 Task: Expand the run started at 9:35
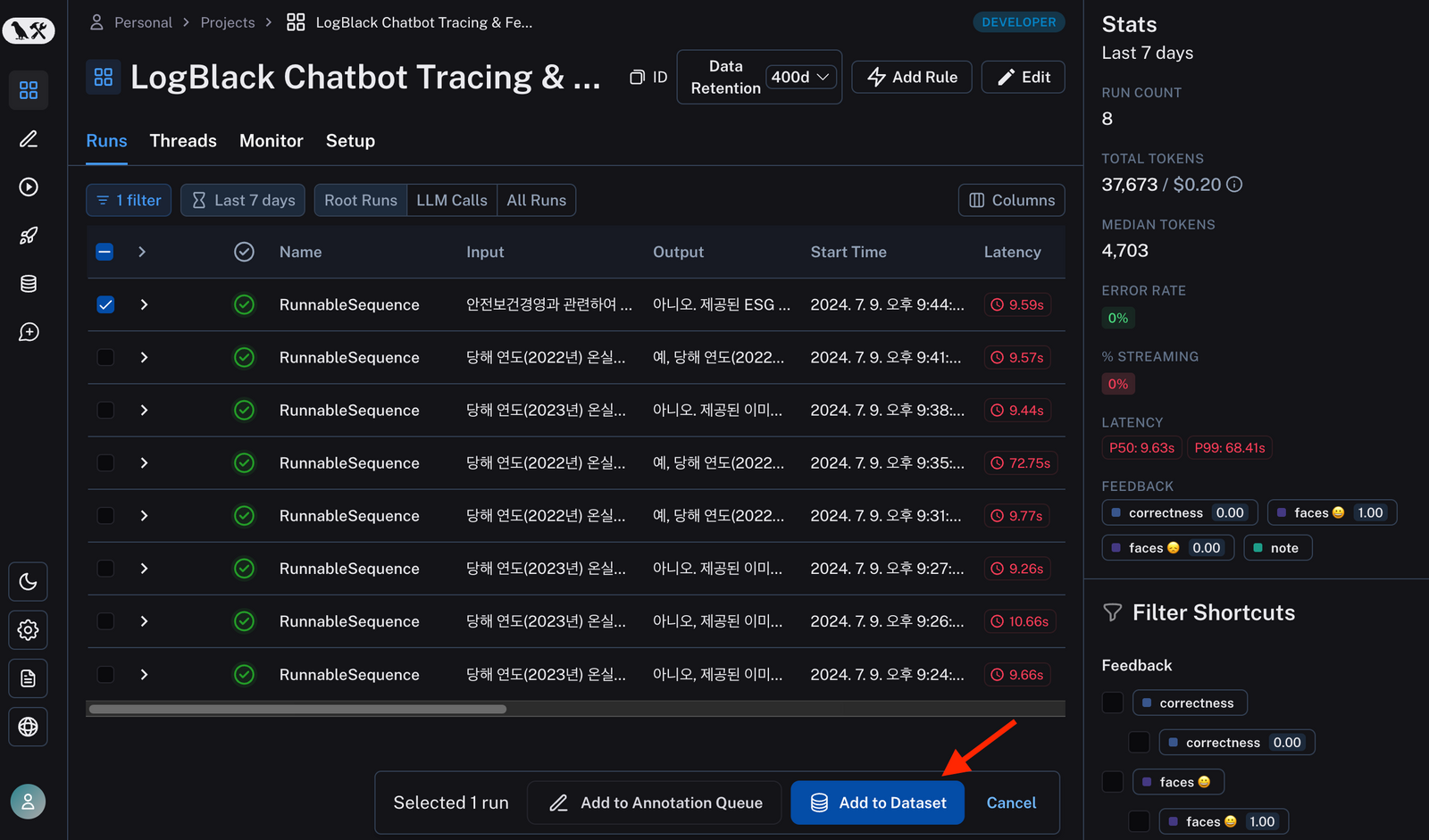tap(144, 462)
